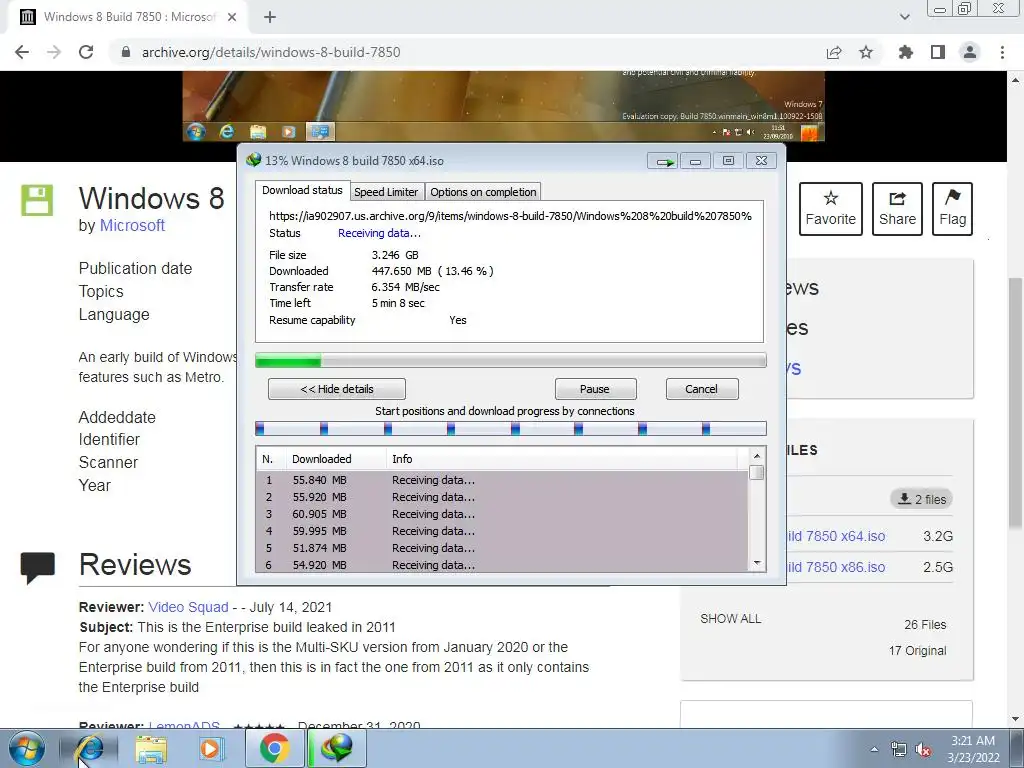The image size is (1024, 768).
Task: Select connection row 2 with 55.920 MB
Action: tap(502, 497)
